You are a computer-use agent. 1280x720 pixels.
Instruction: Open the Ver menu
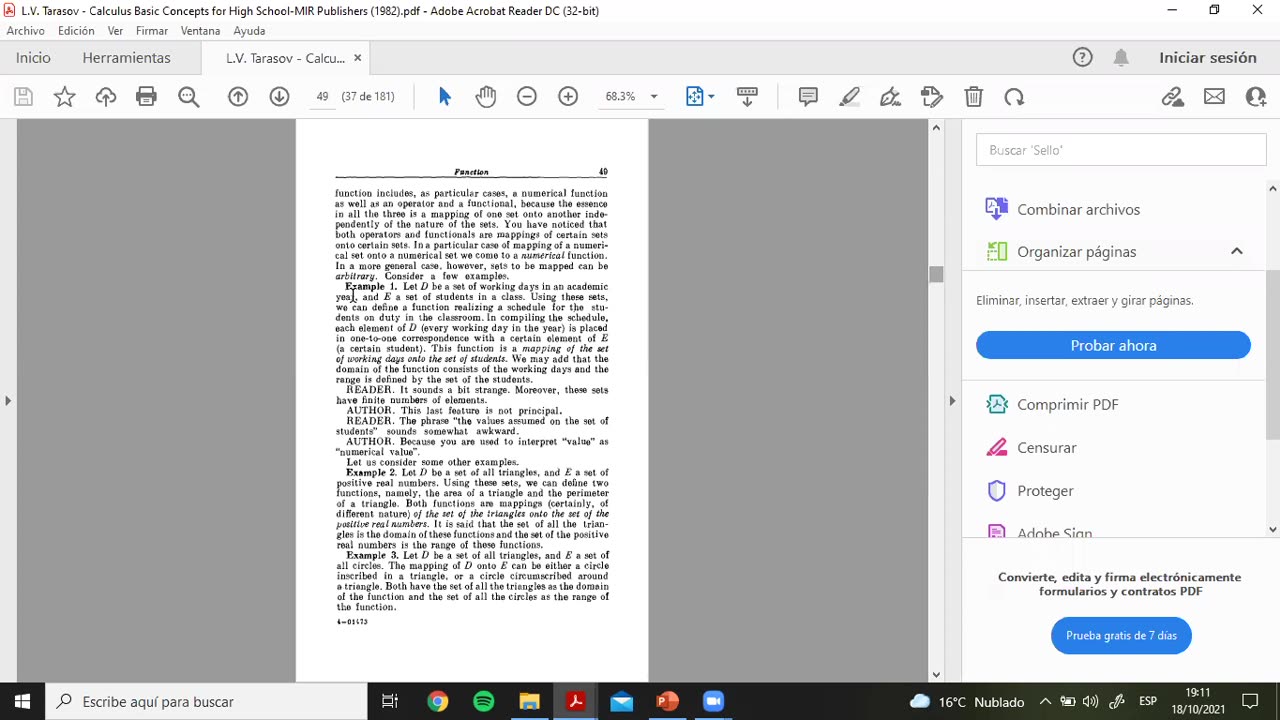coord(115,31)
